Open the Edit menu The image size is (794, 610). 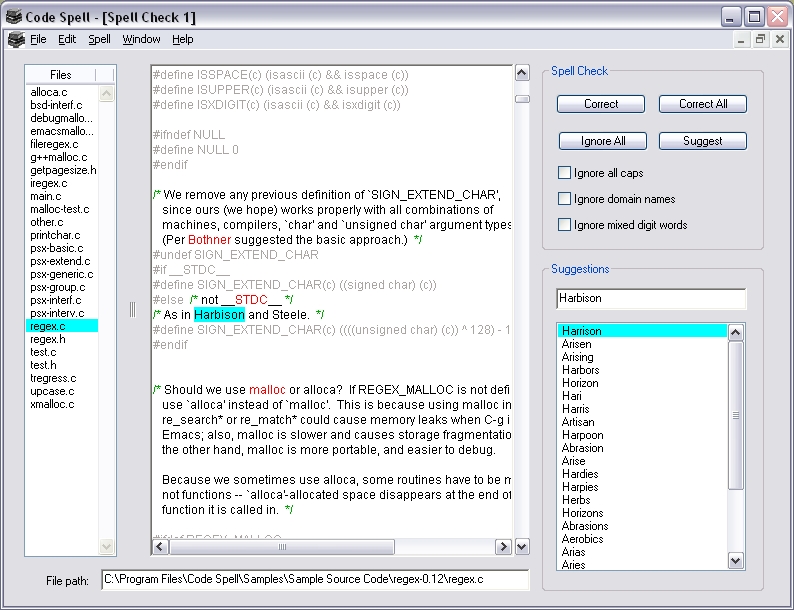67,39
